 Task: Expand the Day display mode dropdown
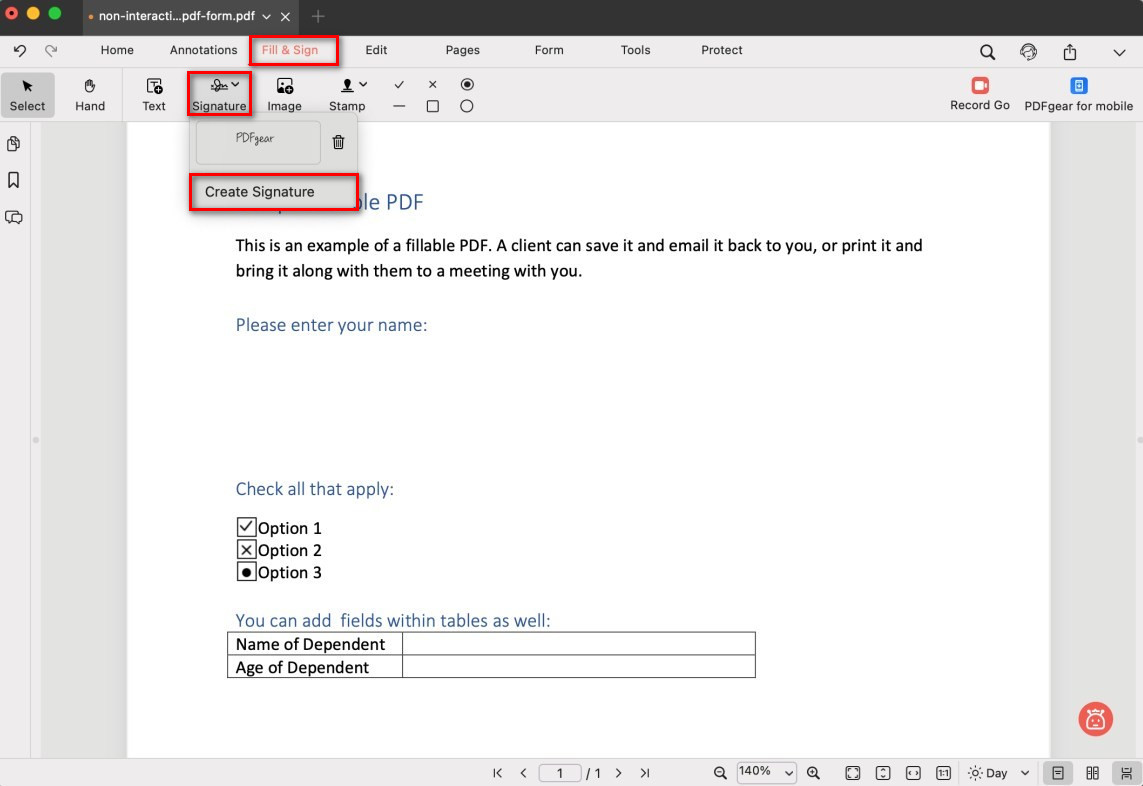[998, 773]
